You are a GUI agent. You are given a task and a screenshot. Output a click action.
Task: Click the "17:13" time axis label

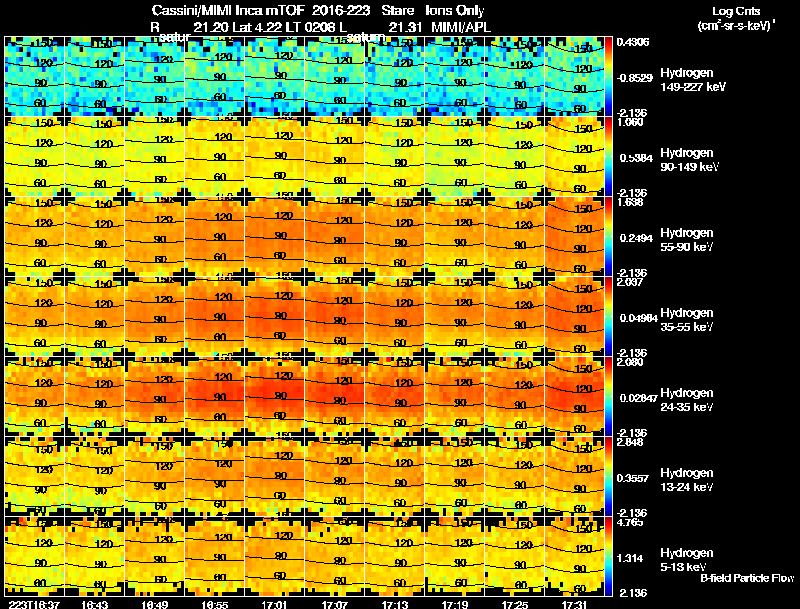click(x=395, y=604)
